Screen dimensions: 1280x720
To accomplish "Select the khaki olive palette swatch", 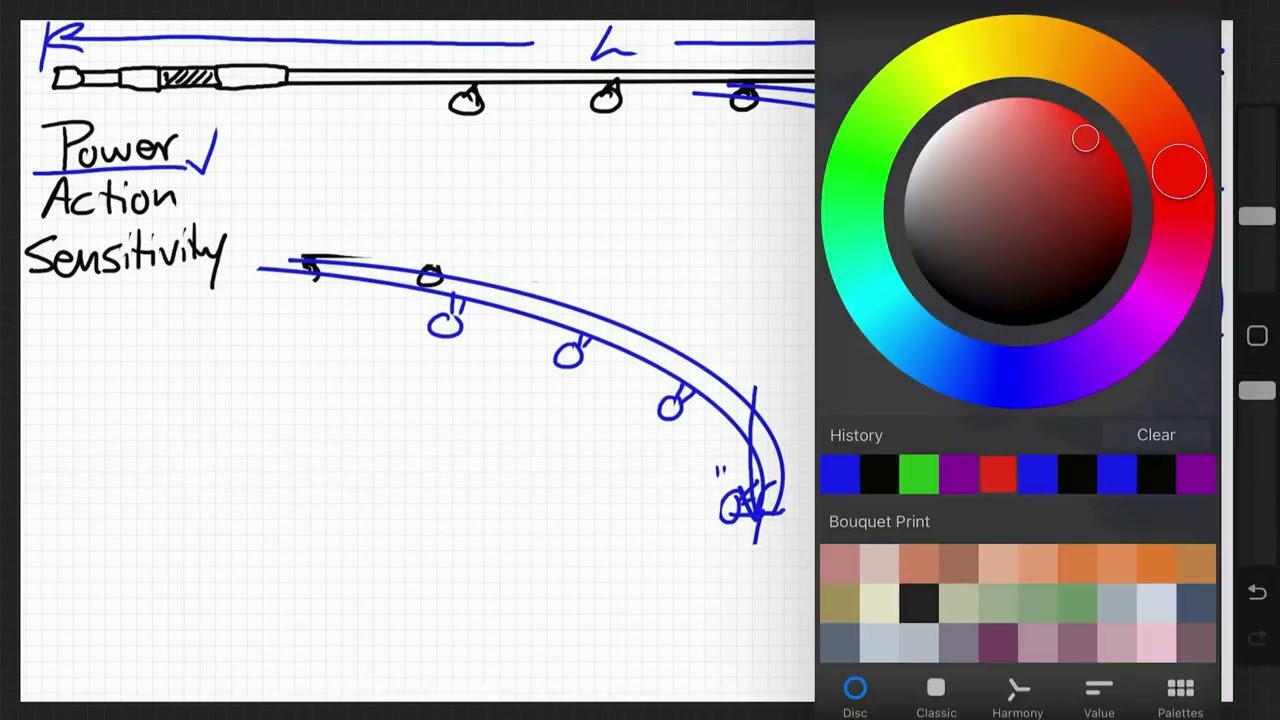I will point(840,603).
